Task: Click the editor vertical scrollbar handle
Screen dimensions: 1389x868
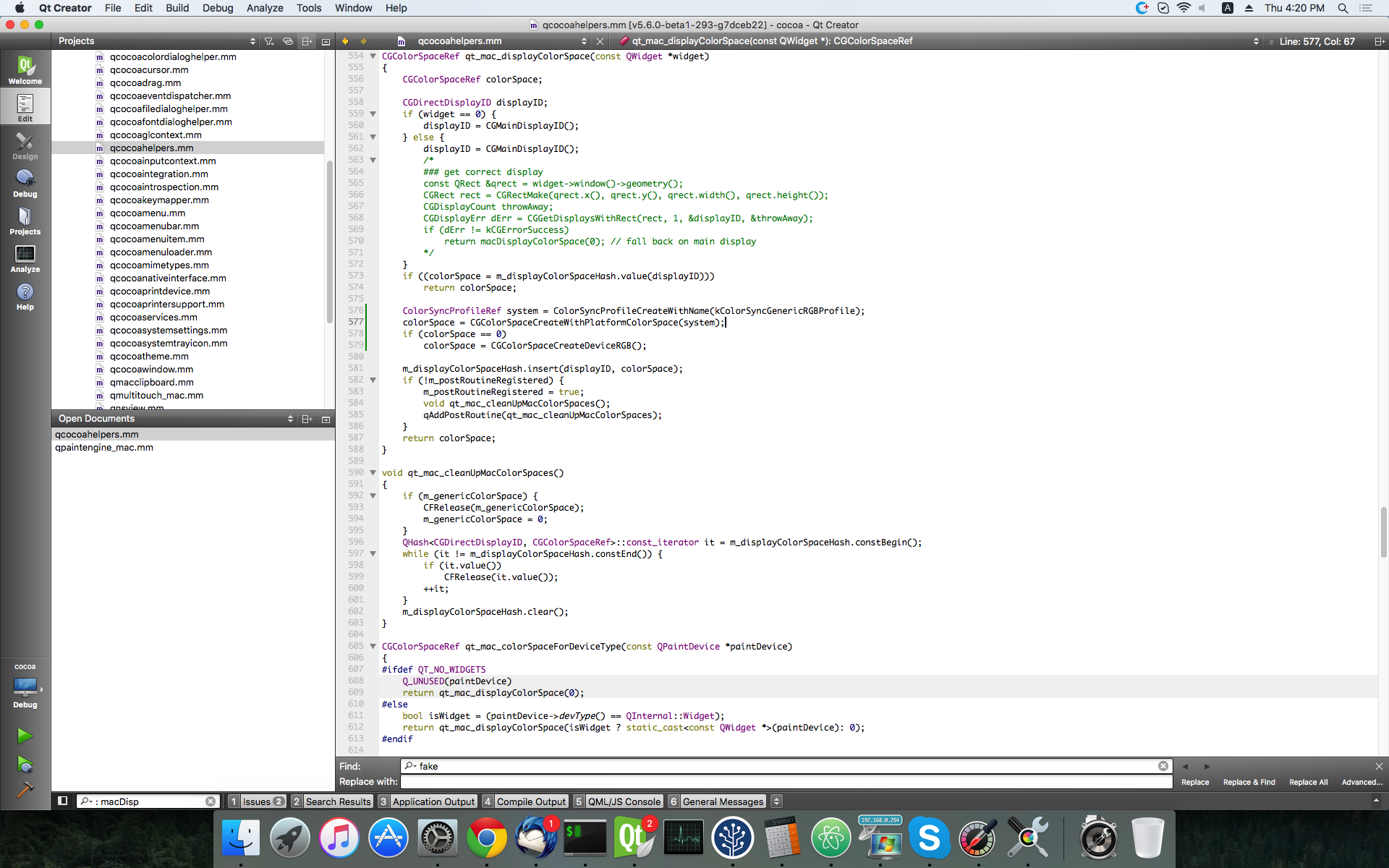Action: click(1383, 532)
